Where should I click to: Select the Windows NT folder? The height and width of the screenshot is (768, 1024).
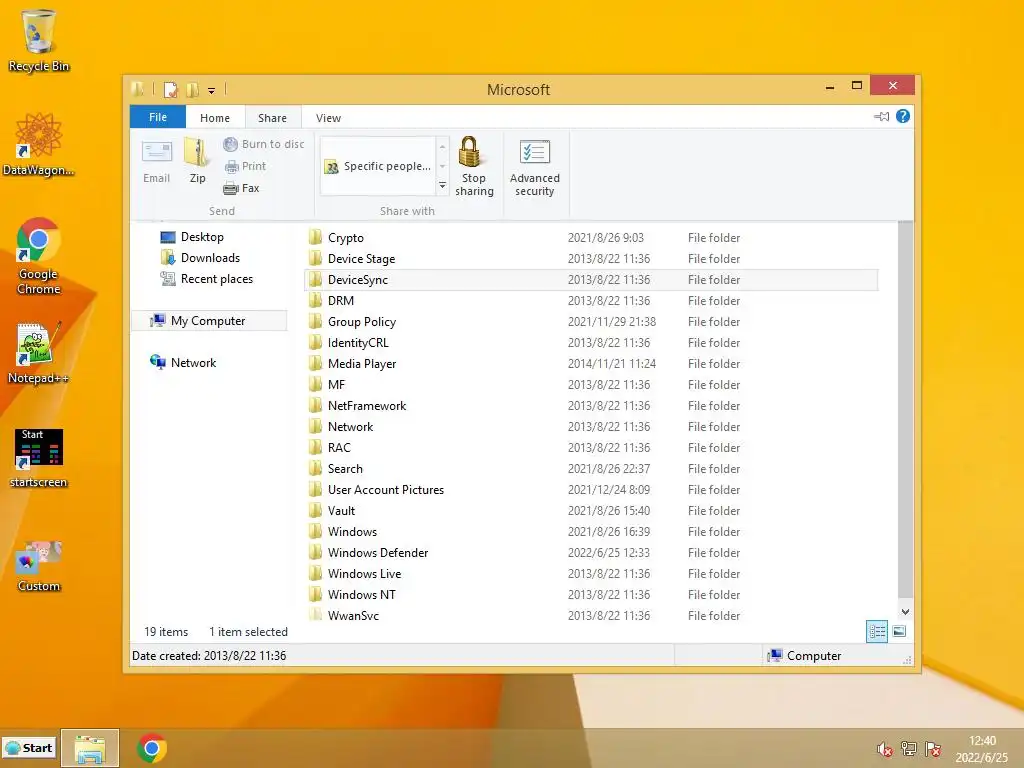pos(591,594)
